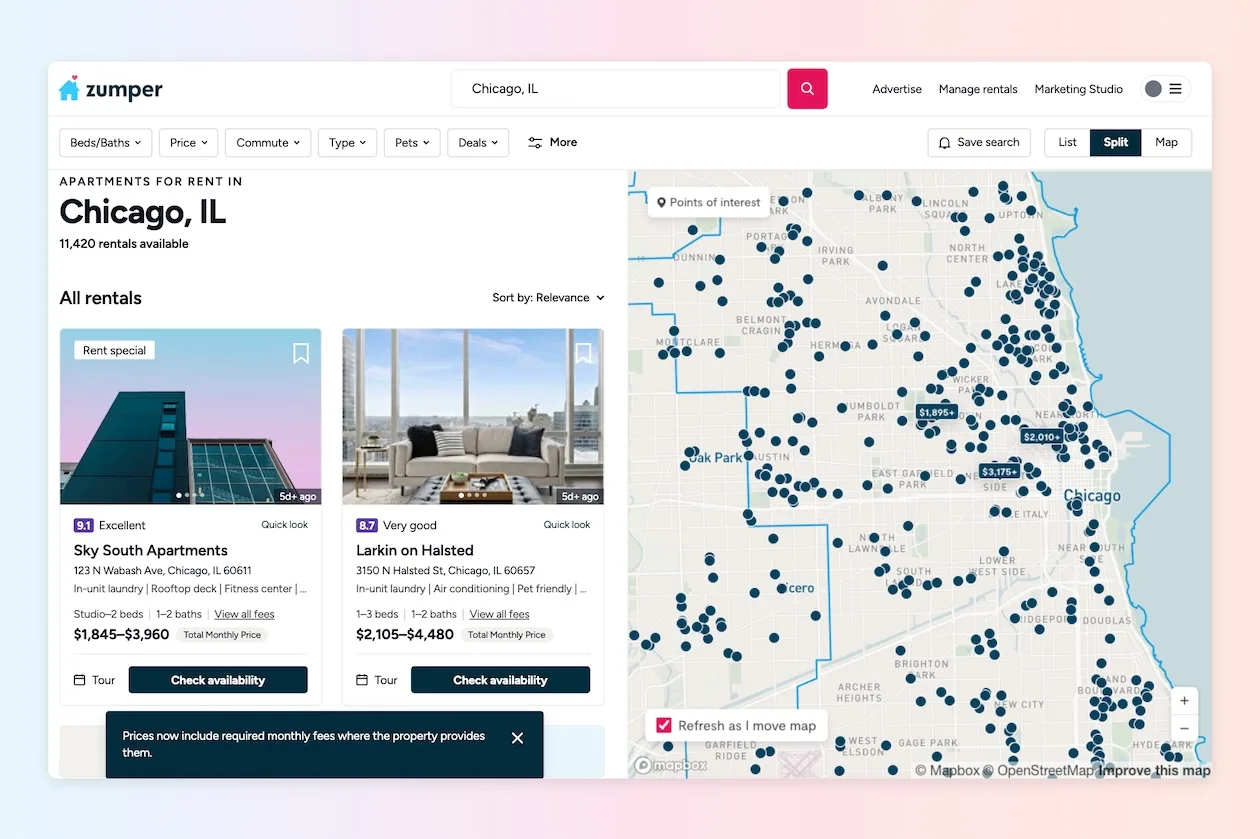Switch to Map view
The image size is (1260, 839).
click(x=1166, y=142)
